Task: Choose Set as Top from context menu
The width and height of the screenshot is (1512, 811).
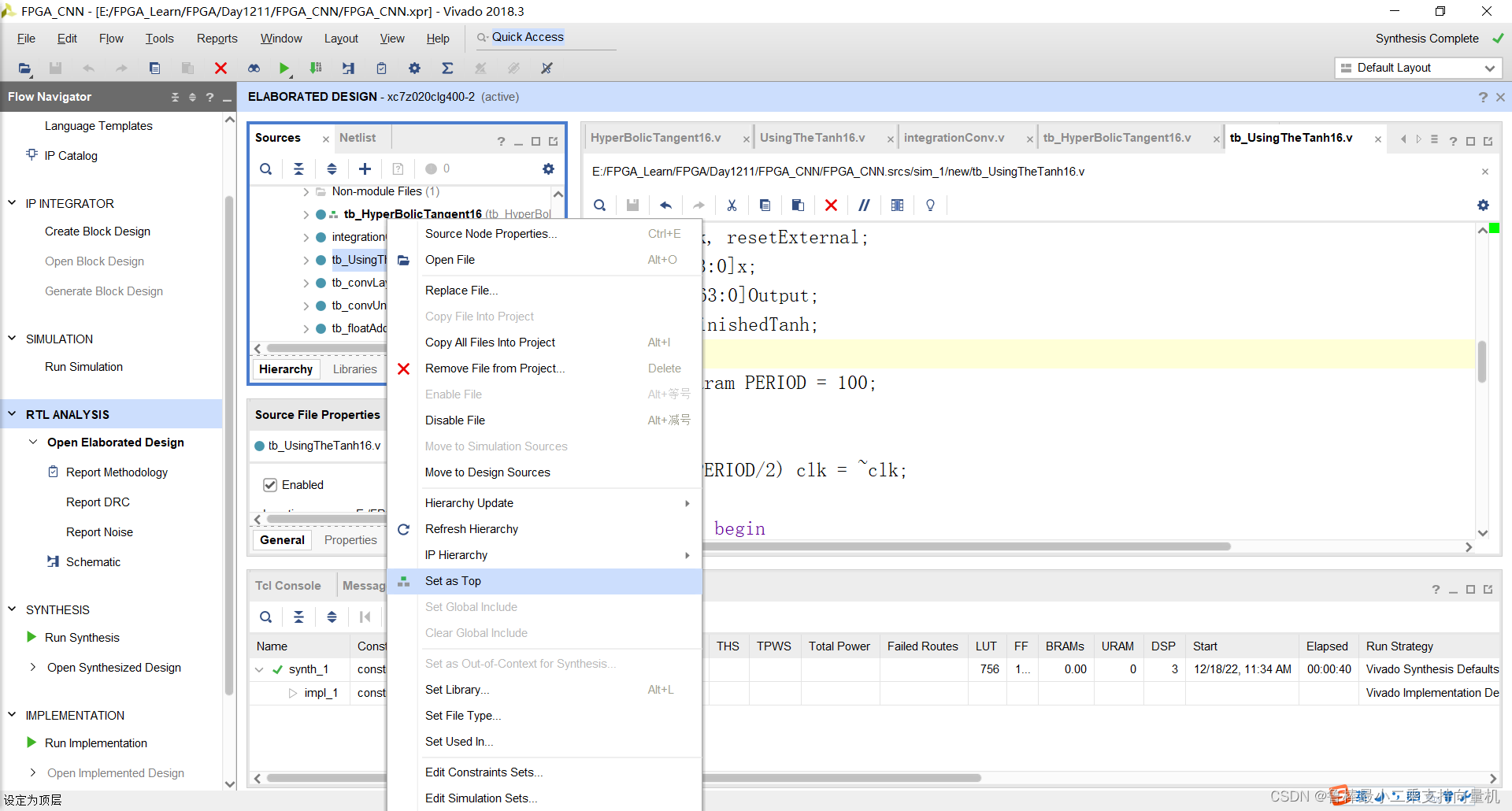Action: 453,581
